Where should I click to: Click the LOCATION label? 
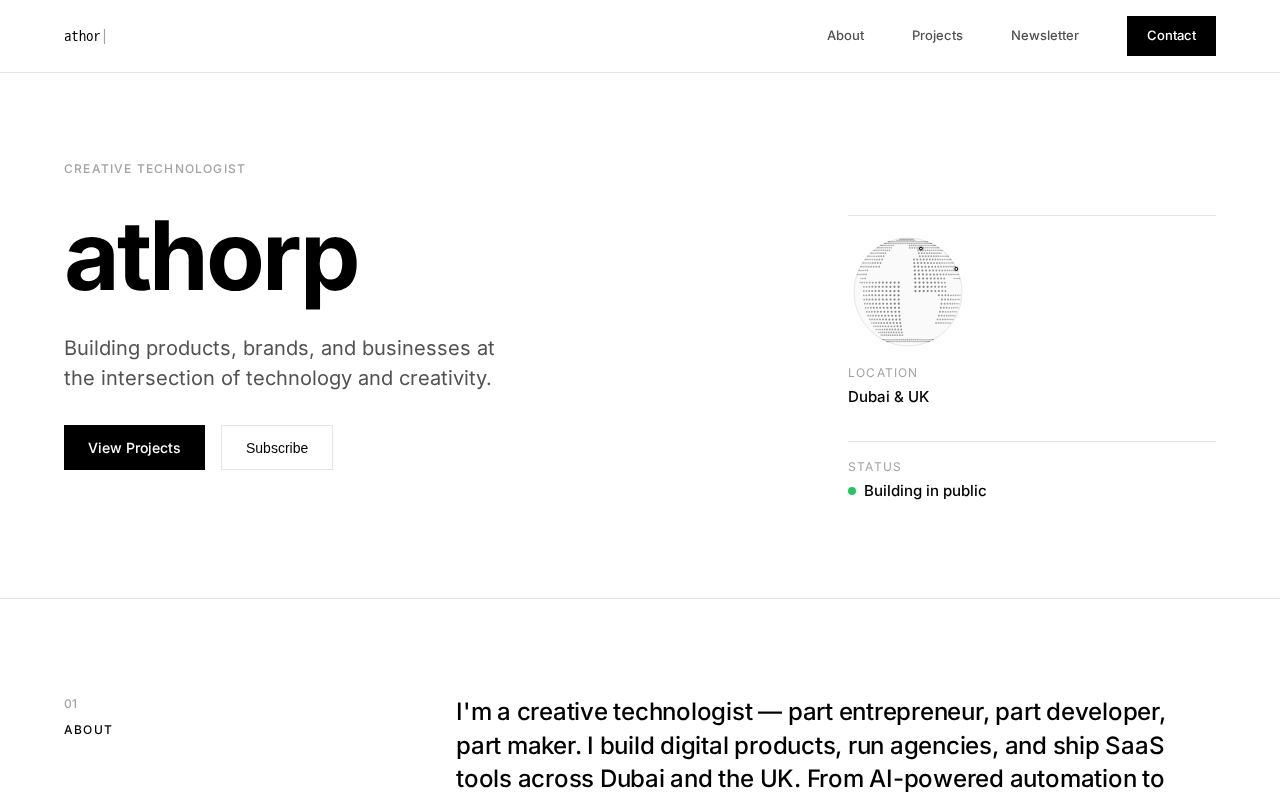point(883,373)
